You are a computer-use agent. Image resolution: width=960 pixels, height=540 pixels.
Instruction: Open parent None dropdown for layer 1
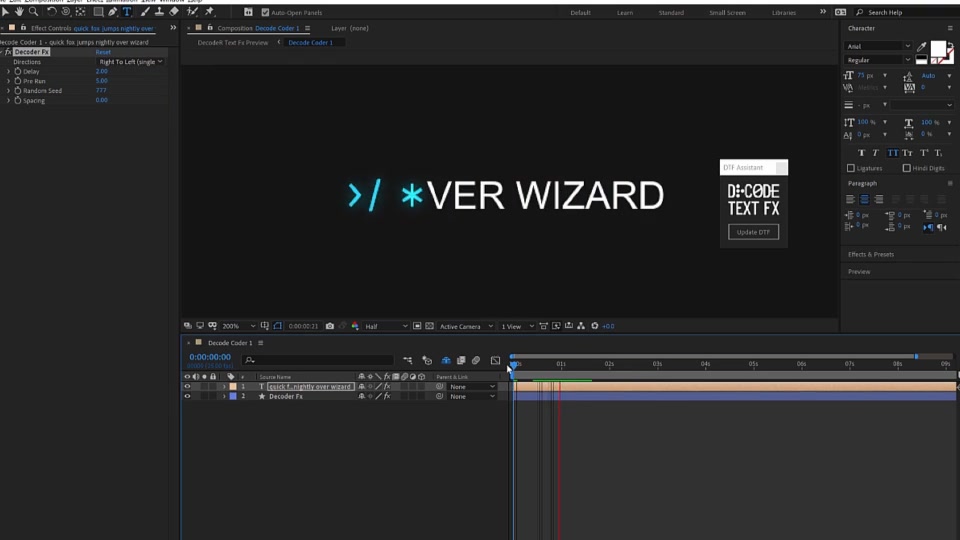click(472, 387)
